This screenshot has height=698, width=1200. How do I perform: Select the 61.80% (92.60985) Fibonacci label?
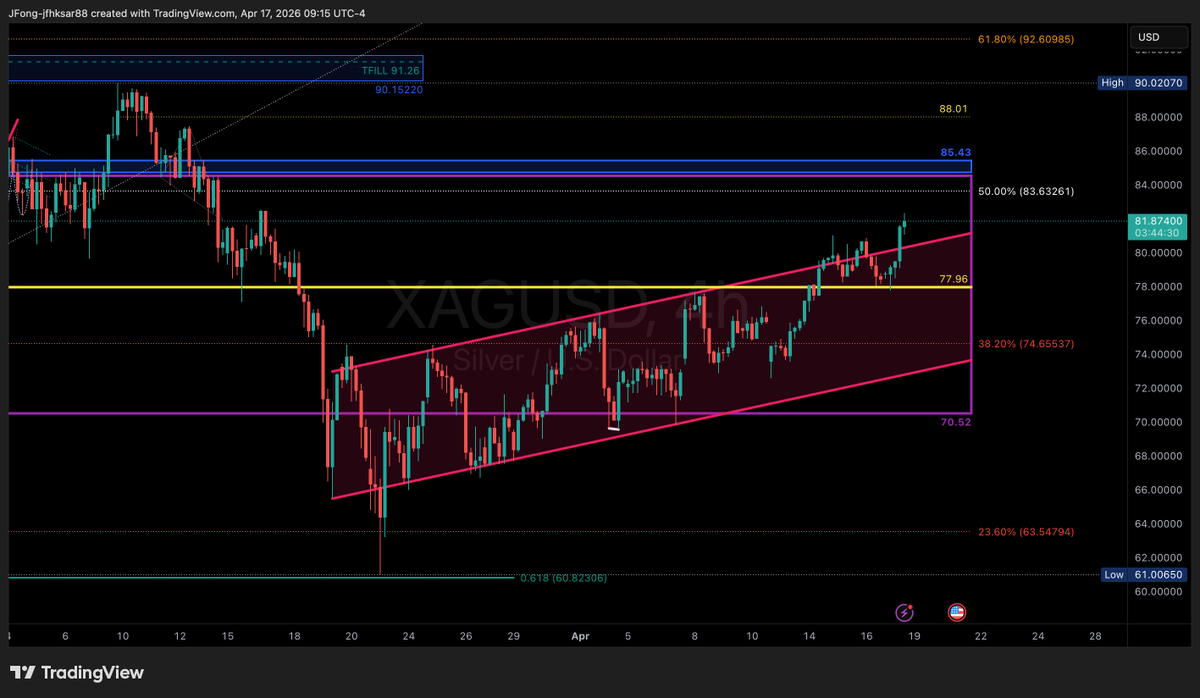pyautogui.click(x=1026, y=40)
